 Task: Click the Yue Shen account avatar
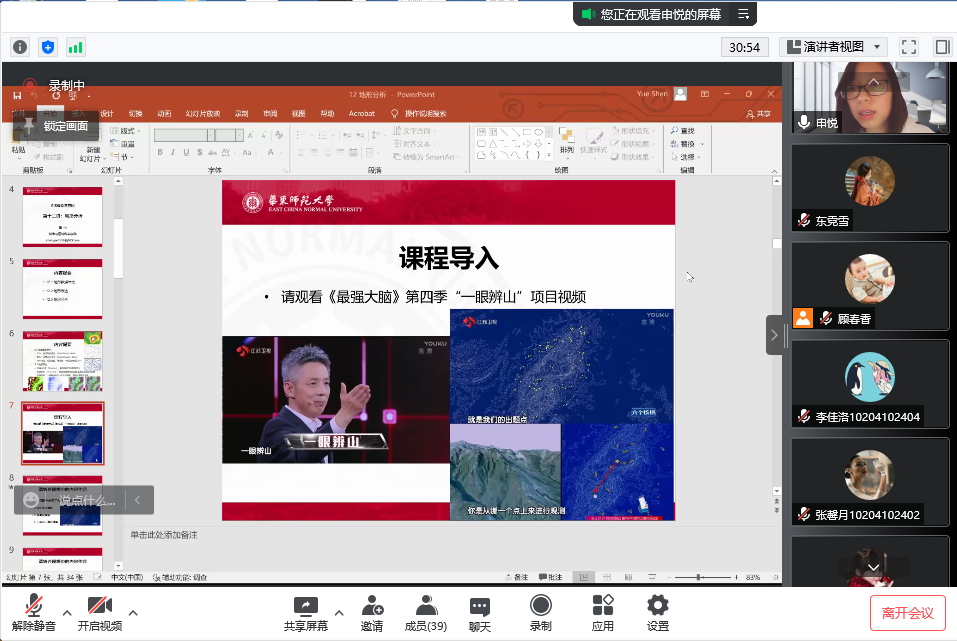(681, 94)
